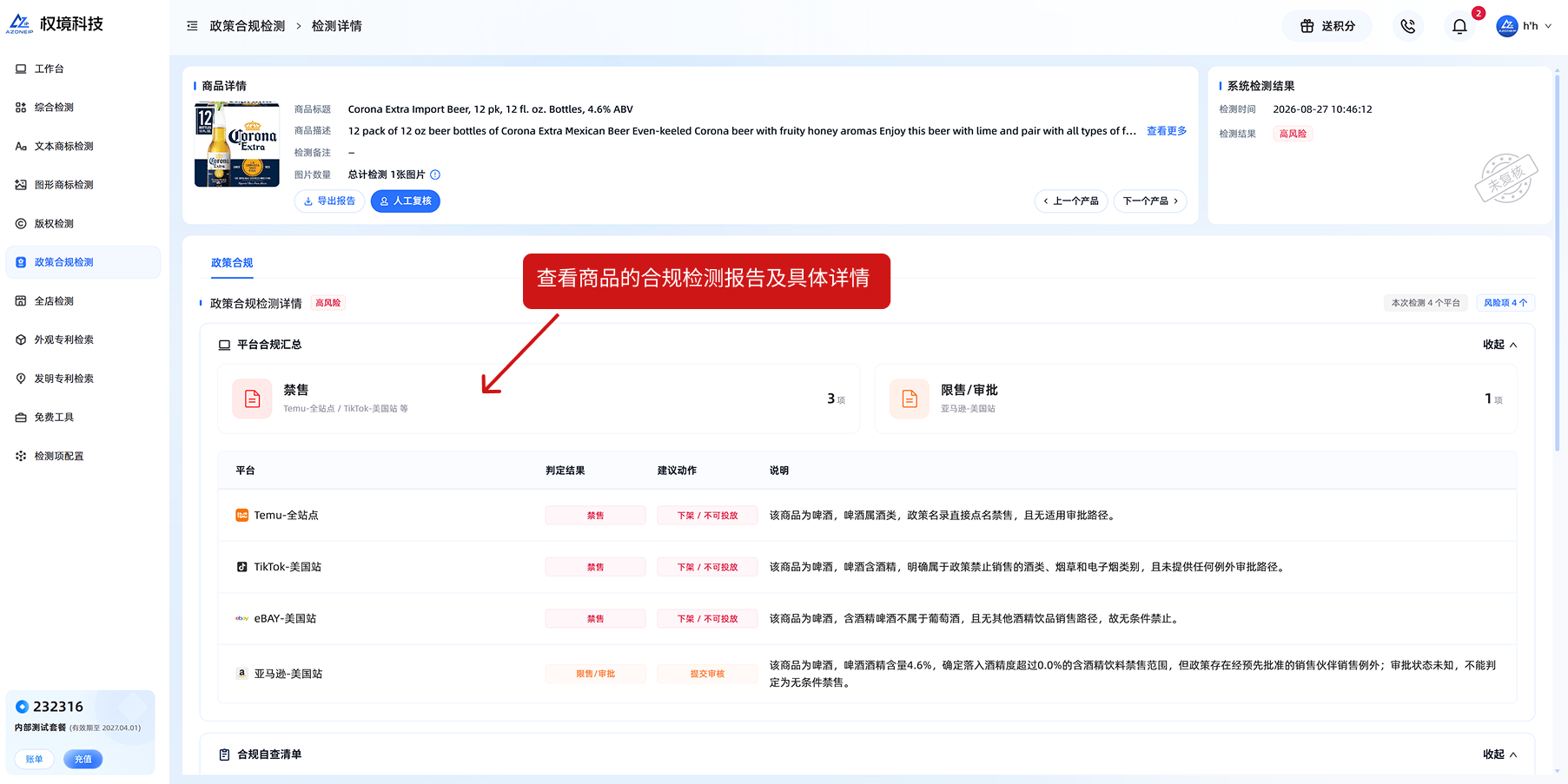Click the 检测项配置 settings icon
This screenshot has height=784, width=1568.
[21, 456]
